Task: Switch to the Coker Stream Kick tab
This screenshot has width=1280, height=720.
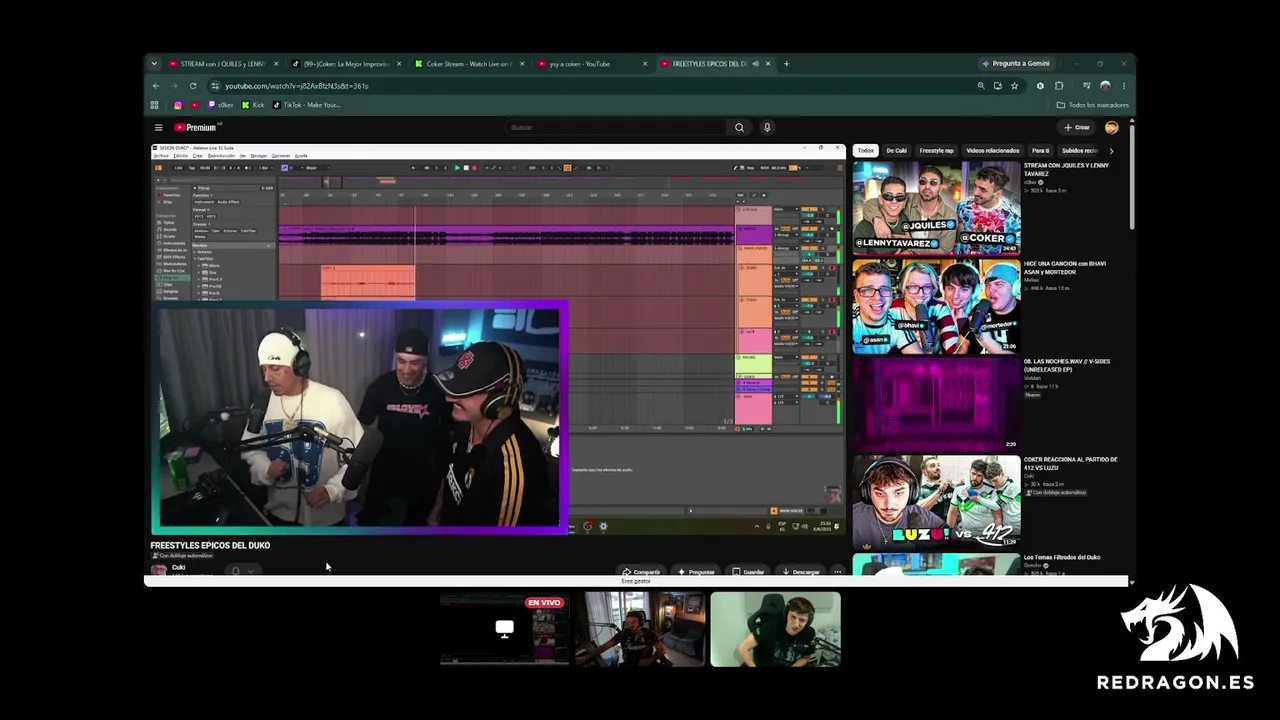Action: 469,64
